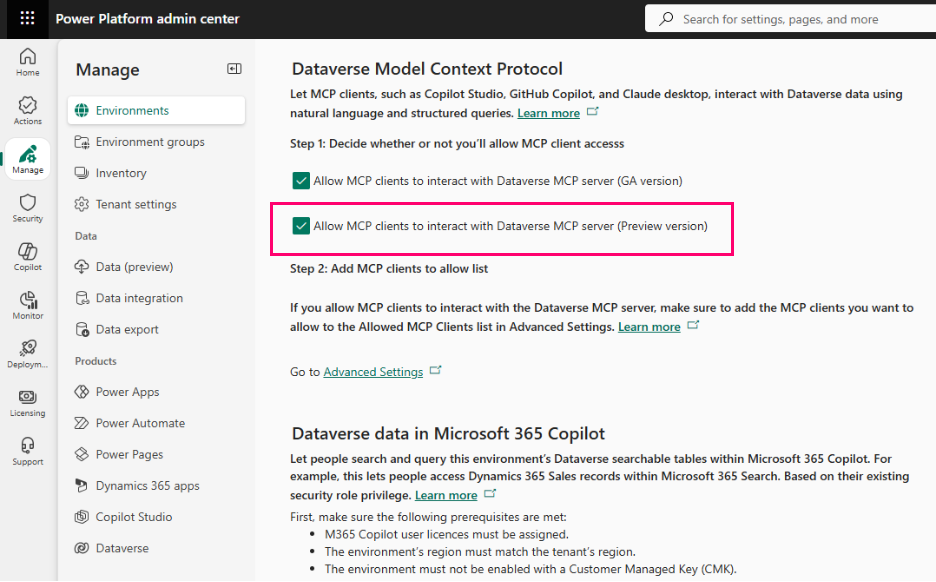Viewport: 936px width, 582px height.
Task: Uncheck Allow MCP clients GA version checkbox
Action: pyautogui.click(x=301, y=180)
